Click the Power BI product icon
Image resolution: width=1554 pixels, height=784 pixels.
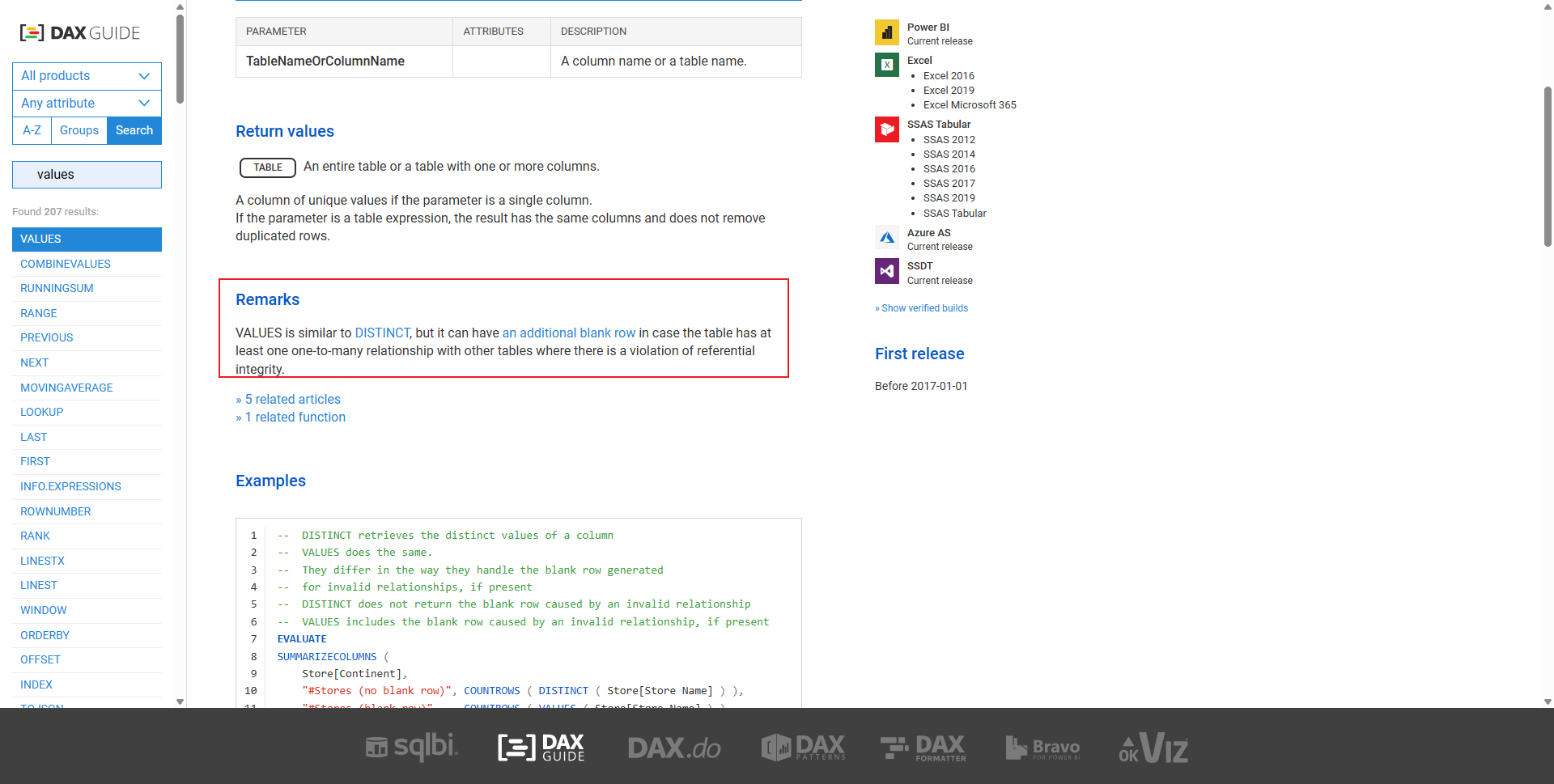(887, 32)
